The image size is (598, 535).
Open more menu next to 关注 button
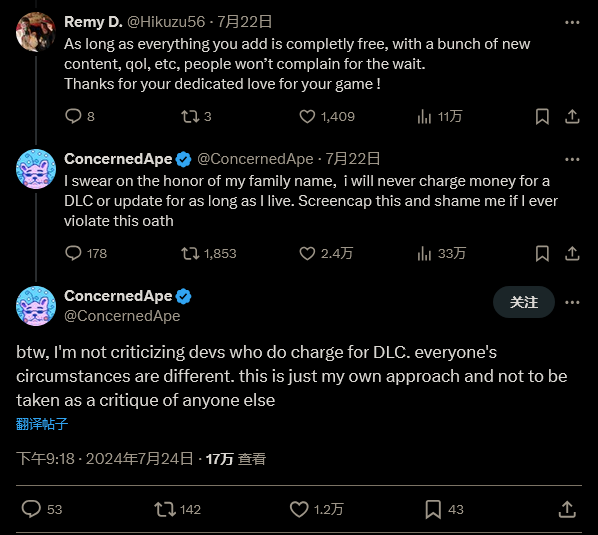point(572,302)
